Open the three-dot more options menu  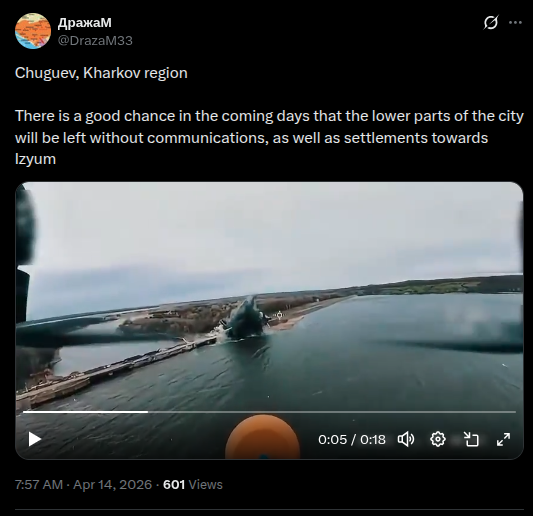(515, 23)
